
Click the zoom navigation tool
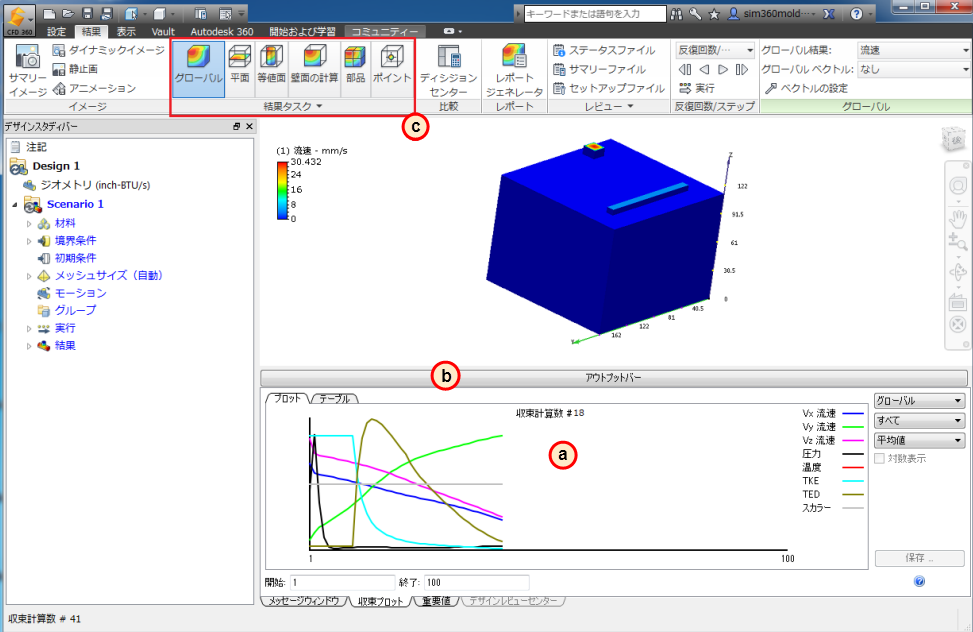[x=957, y=243]
